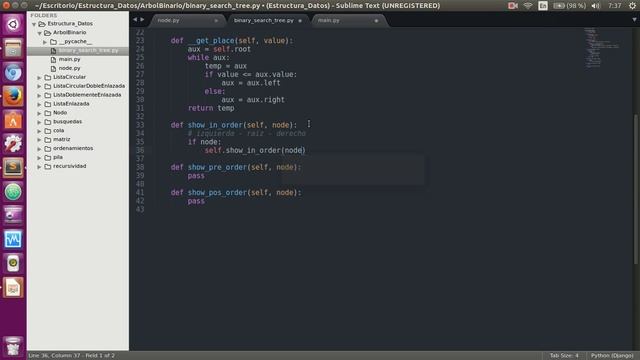Go to next tab with right arrow

(142, 20)
